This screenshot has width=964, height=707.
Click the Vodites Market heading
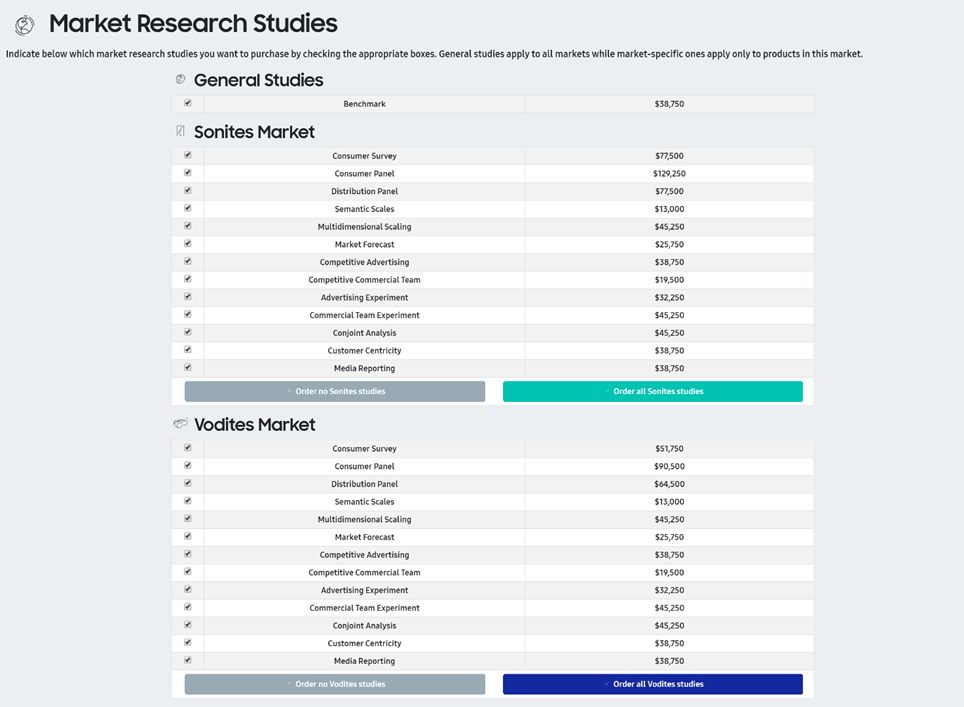[x=255, y=425]
